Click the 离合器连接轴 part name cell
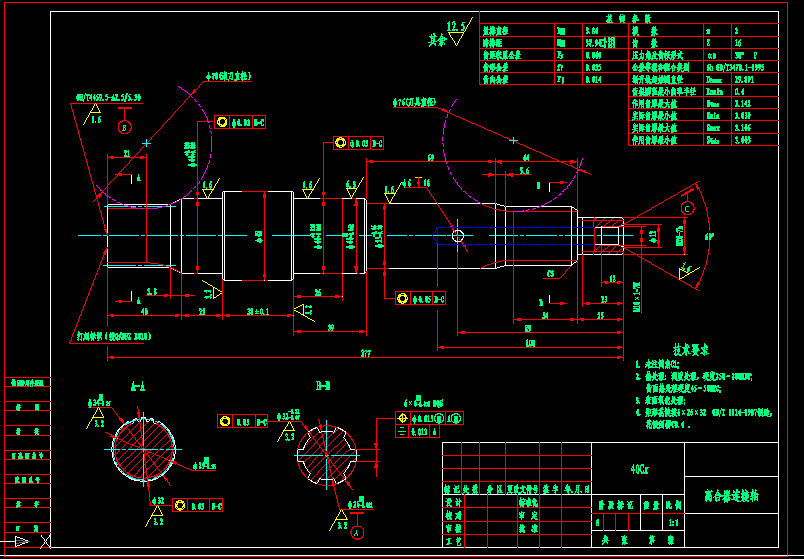804x559 pixels. pos(730,495)
